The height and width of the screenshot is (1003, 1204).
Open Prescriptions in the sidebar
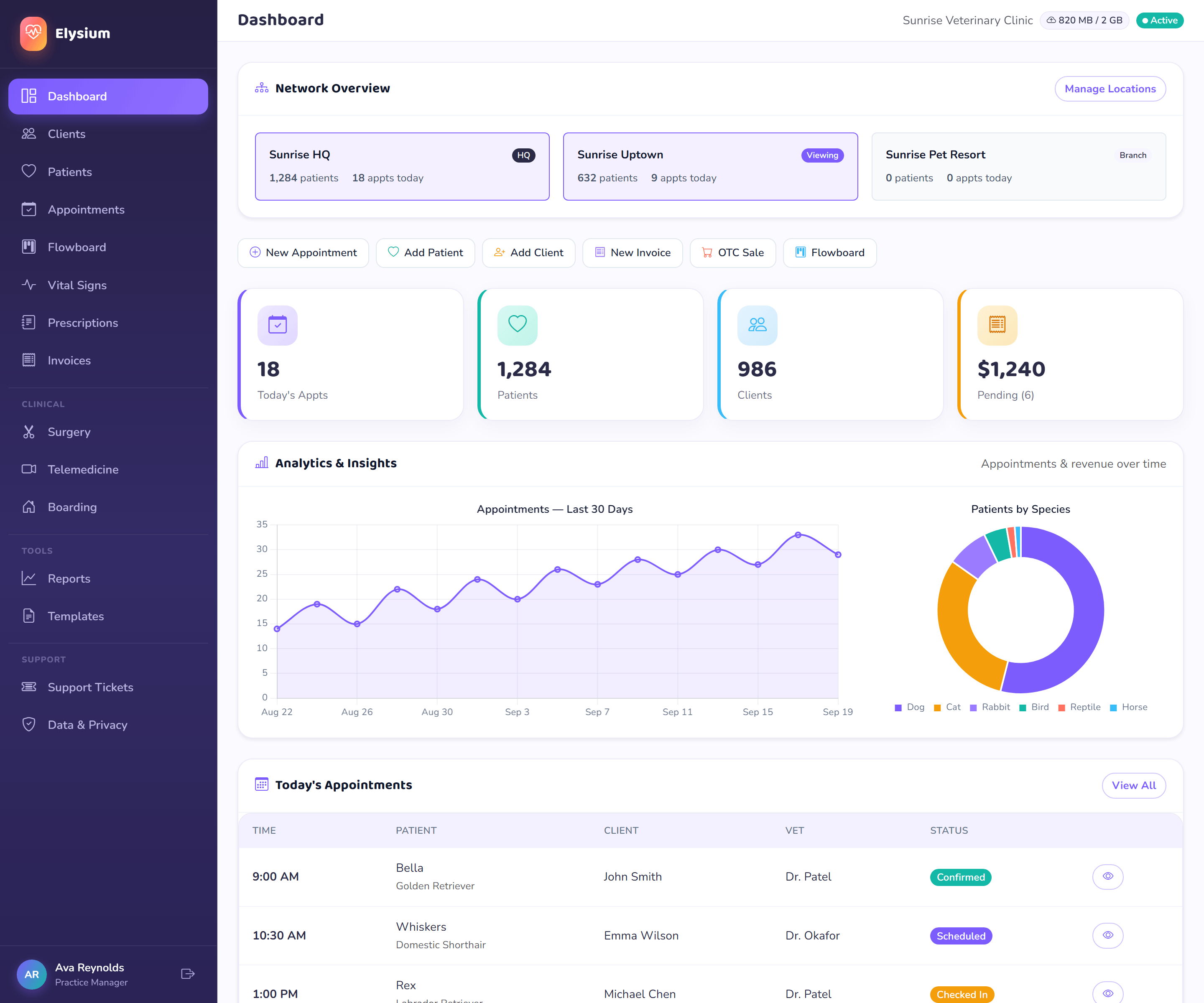[x=108, y=323]
